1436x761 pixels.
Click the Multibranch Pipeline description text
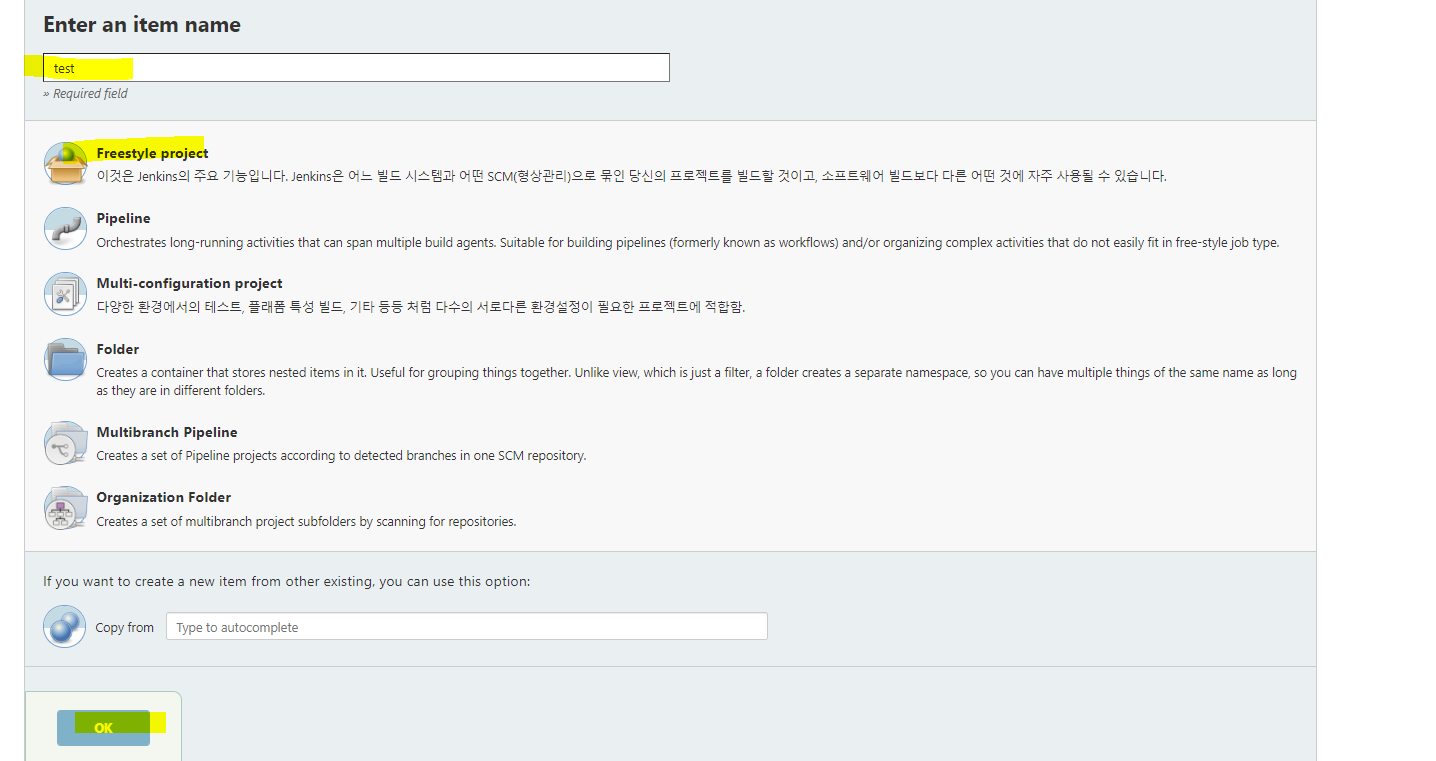(341, 456)
